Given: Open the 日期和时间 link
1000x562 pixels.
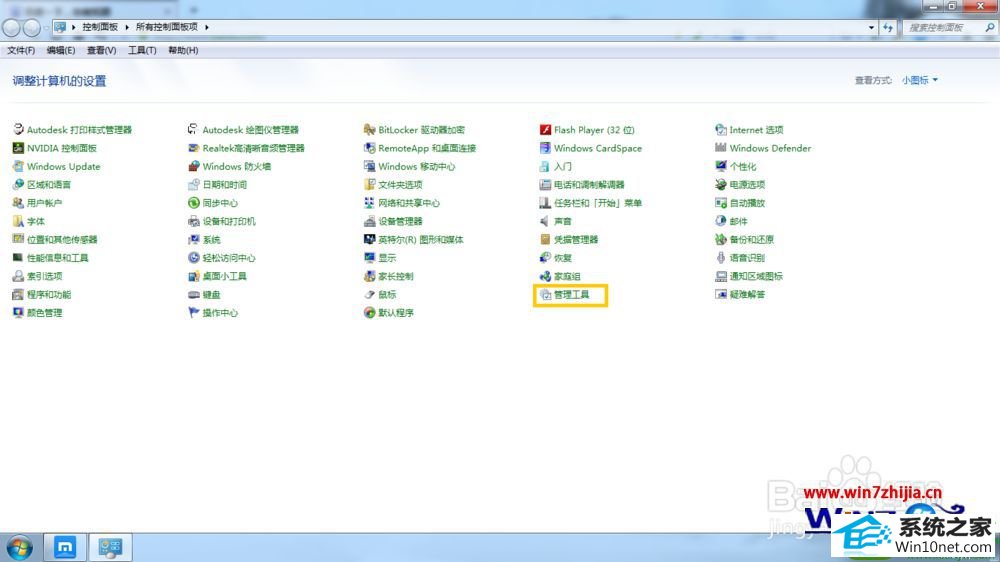Looking at the screenshot, I should point(224,185).
